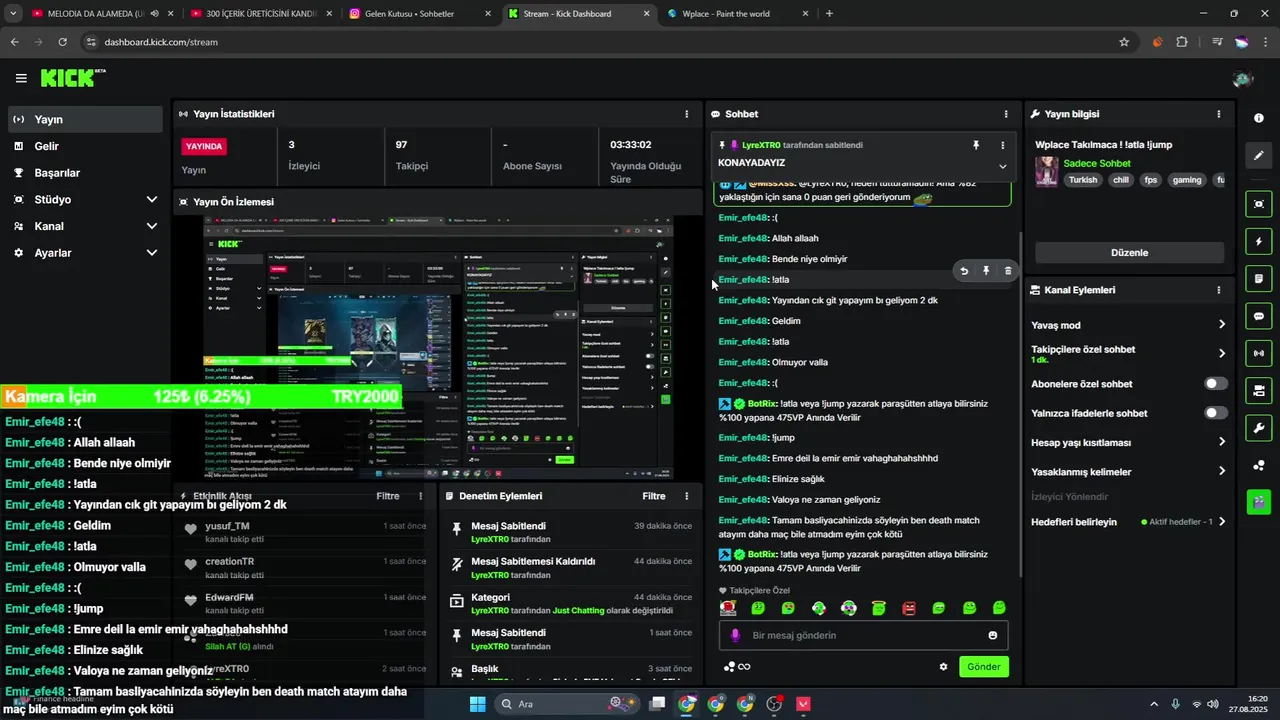The image size is (1280, 720).
Task: Open Hedefleri belirleyin goals arrow
Action: pyautogui.click(x=1221, y=522)
